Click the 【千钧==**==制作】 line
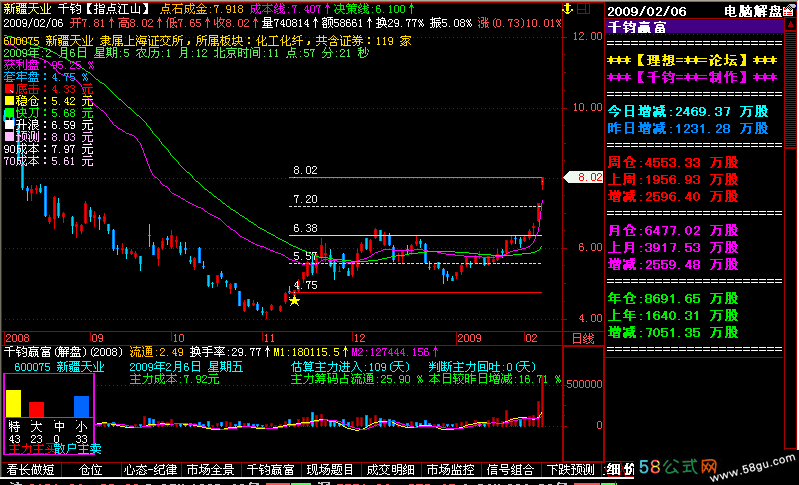The image size is (799, 485). [x=692, y=77]
